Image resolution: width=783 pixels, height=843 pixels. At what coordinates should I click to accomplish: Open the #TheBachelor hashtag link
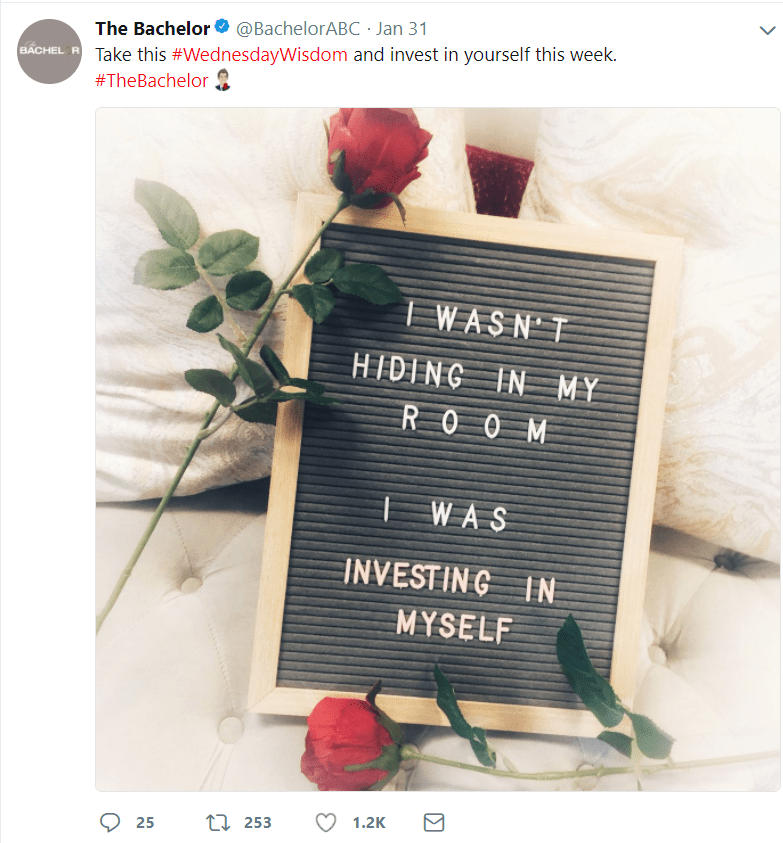click(x=152, y=81)
